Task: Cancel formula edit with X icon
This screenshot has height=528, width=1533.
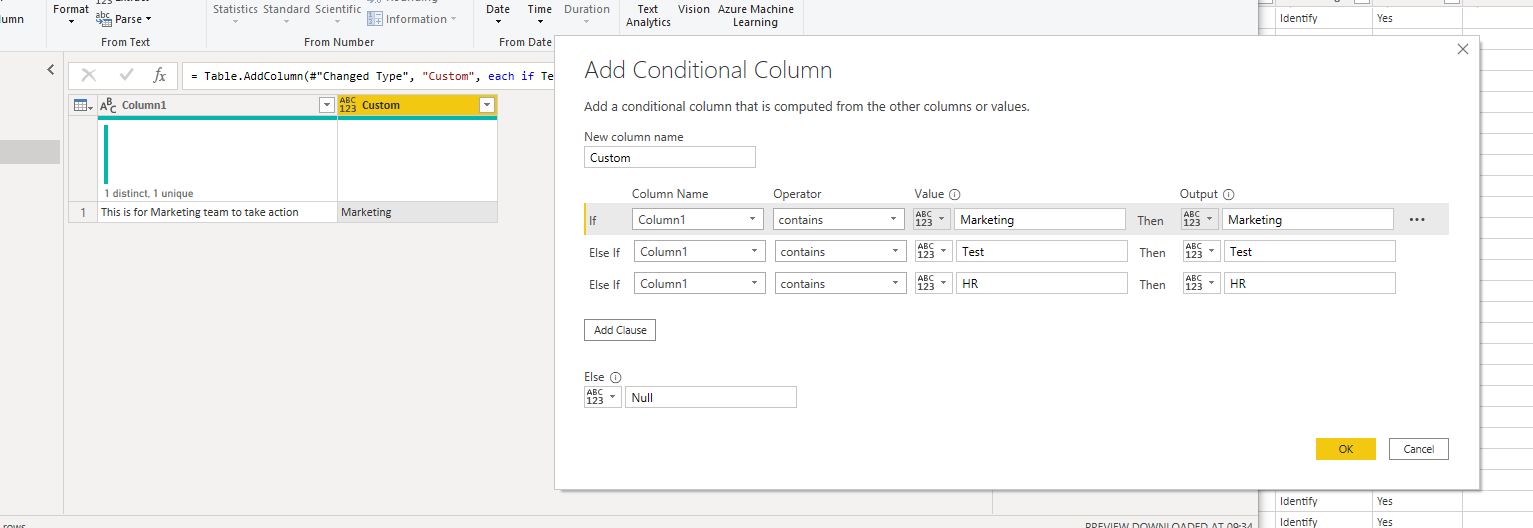Action: coord(89,75)
